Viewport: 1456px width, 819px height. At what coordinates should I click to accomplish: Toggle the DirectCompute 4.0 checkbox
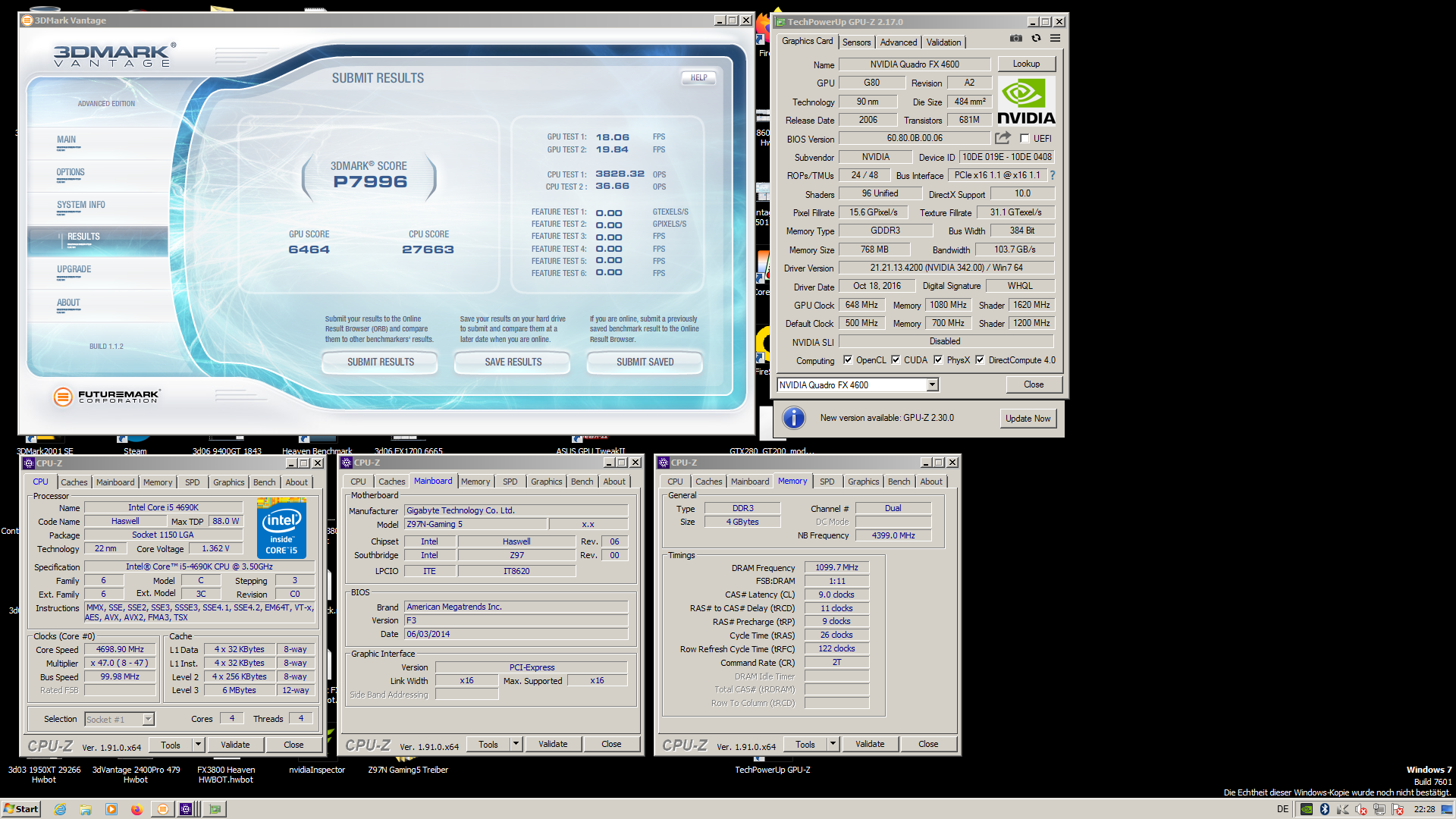(980, 360)
